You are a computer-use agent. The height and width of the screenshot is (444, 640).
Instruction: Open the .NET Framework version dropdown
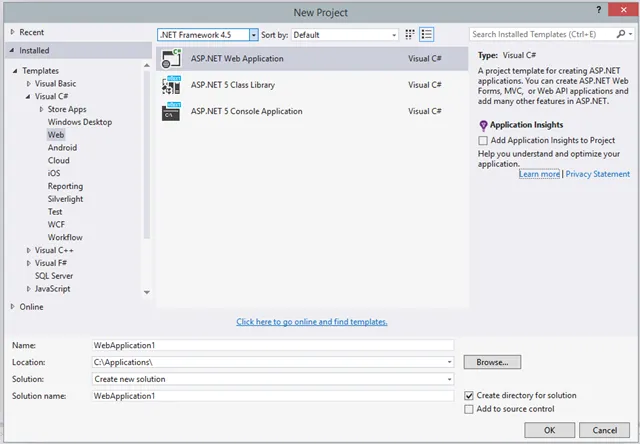(253, 34)
